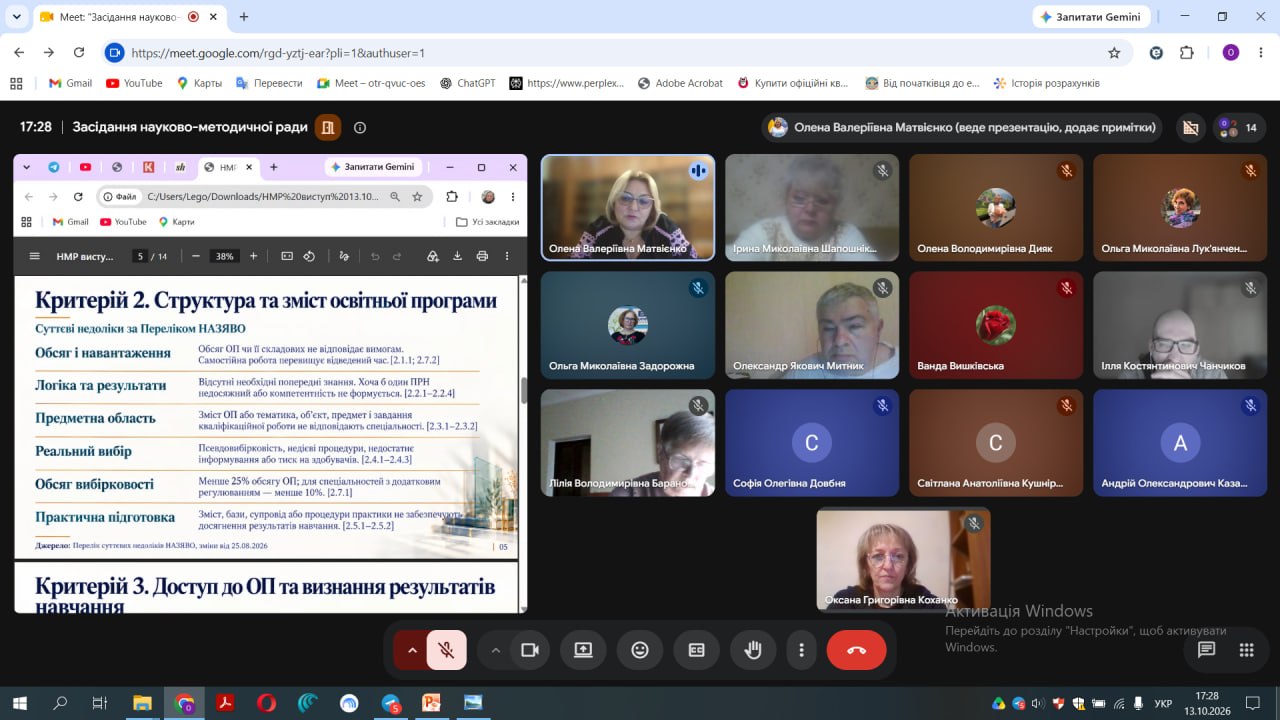Open Олена Валеріївна Матвієнко video tile

pyautogui.click(x=628, y=208)
